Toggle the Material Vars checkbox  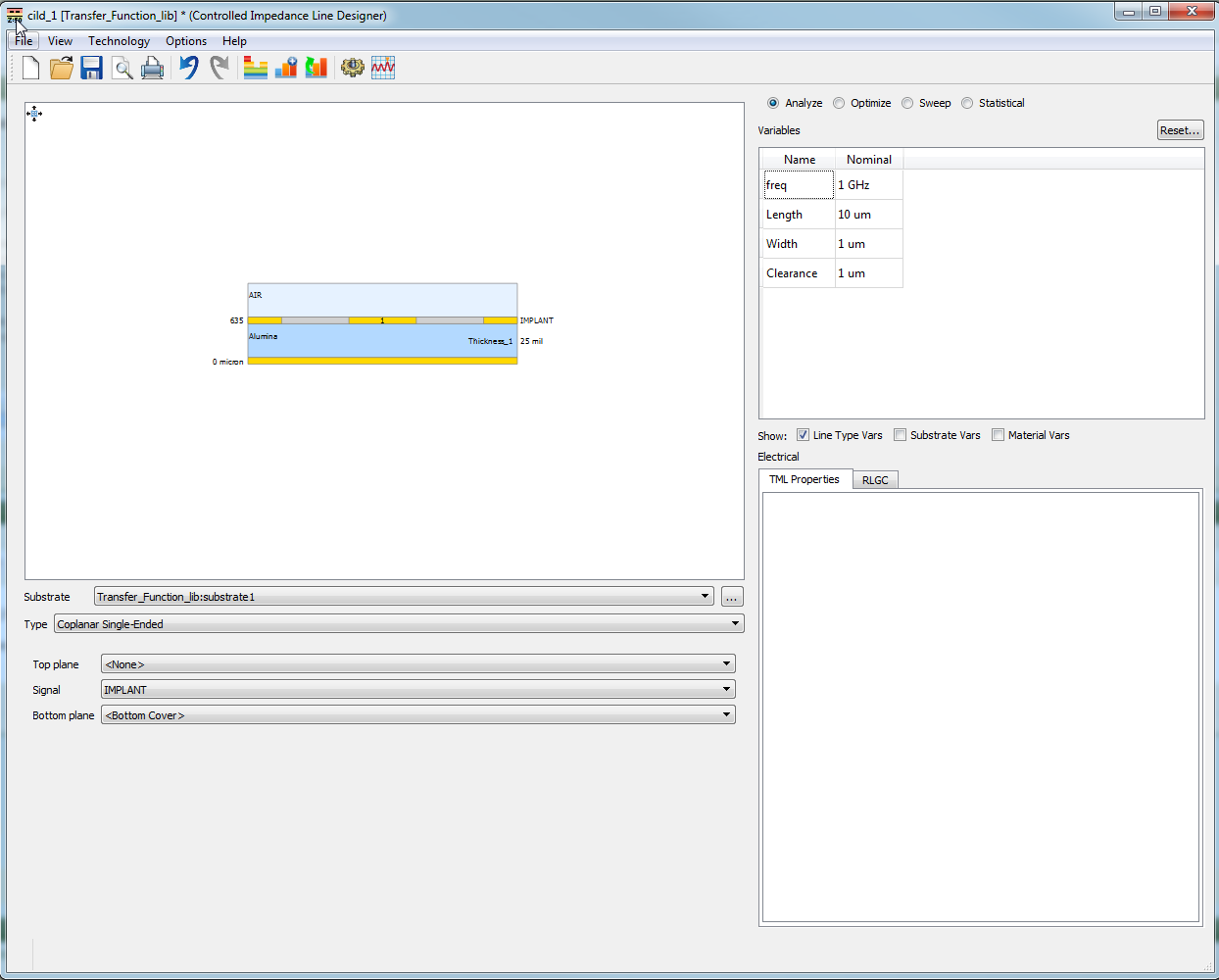(998, 435)
